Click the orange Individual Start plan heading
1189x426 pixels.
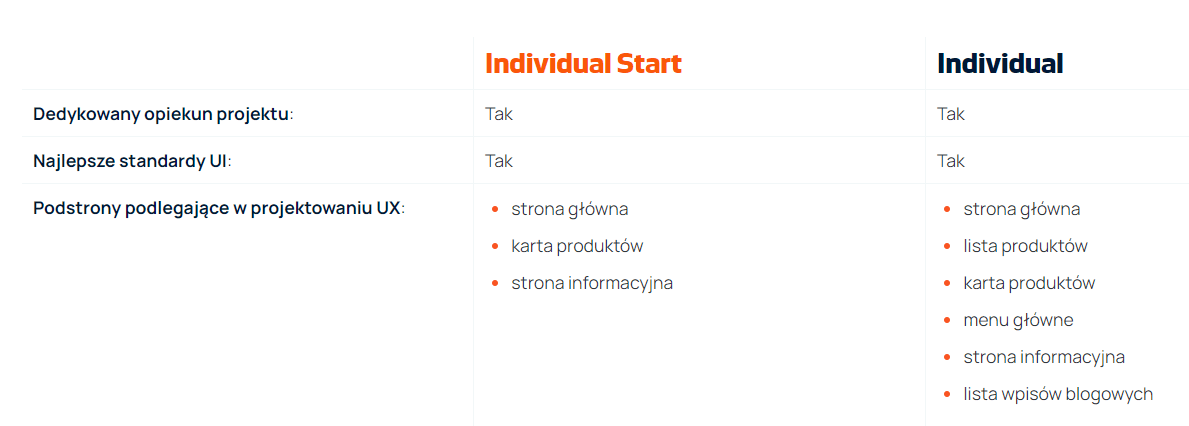click(x=583, y=64)
